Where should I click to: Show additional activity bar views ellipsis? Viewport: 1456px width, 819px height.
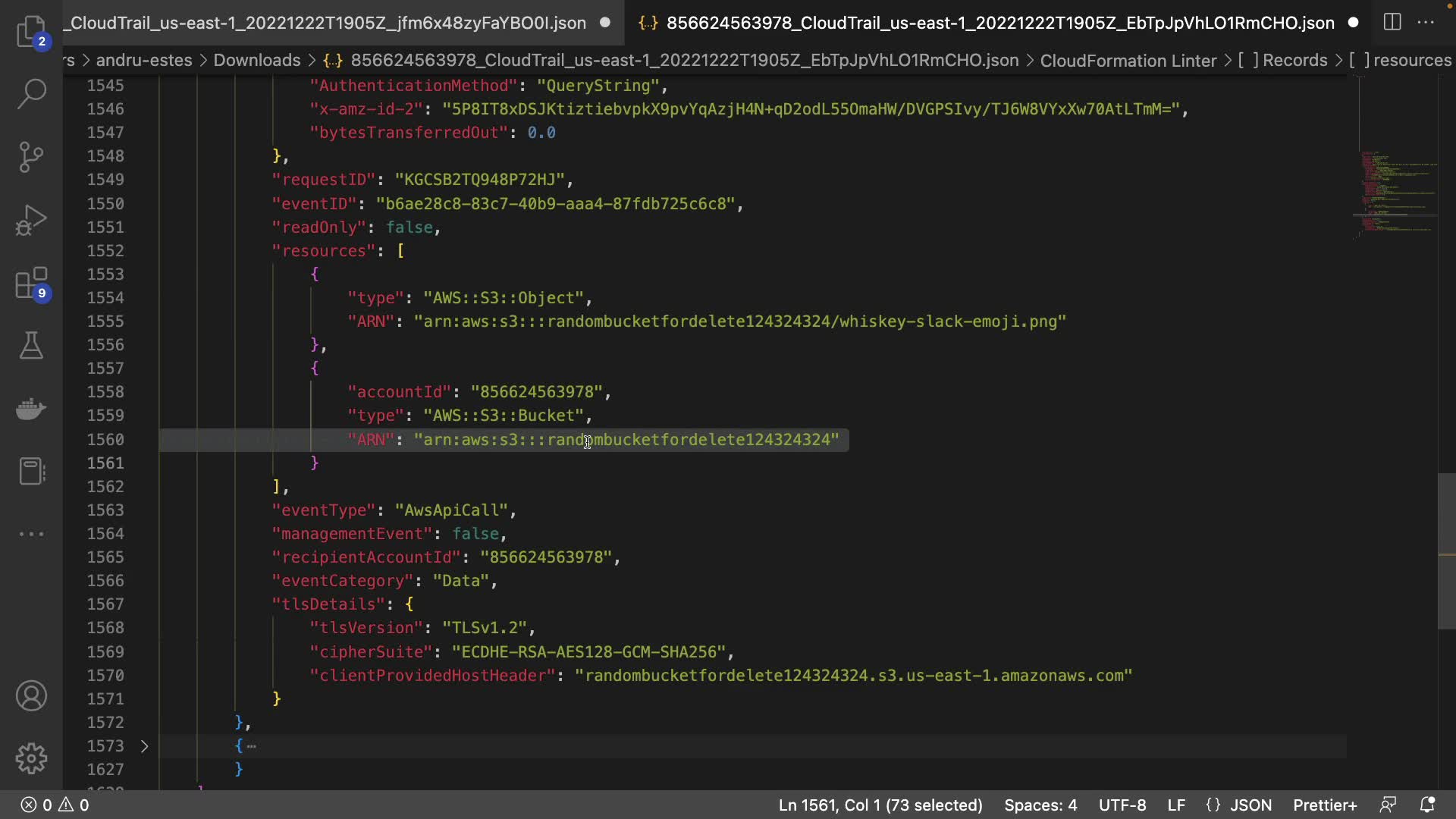31,534
